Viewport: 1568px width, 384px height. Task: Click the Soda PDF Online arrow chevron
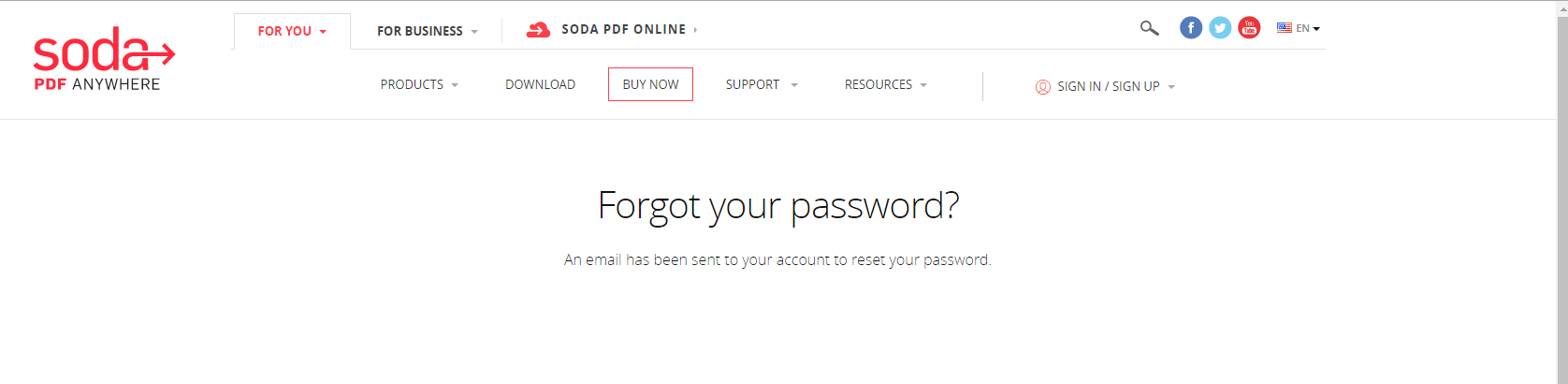click(695, 30)
